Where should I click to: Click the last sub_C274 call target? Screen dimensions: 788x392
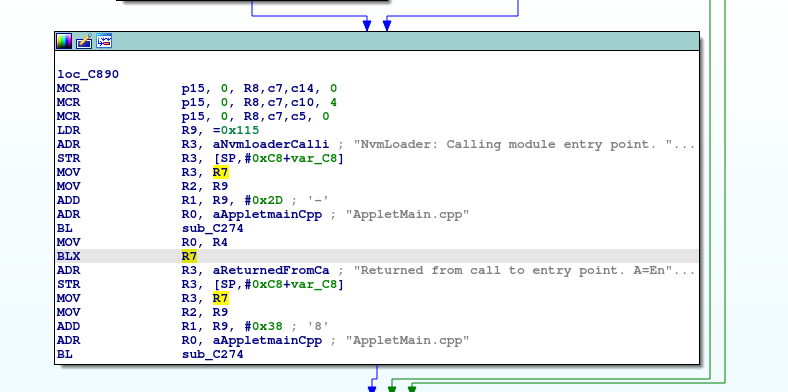pyautogui.click(x=213, y=354)
